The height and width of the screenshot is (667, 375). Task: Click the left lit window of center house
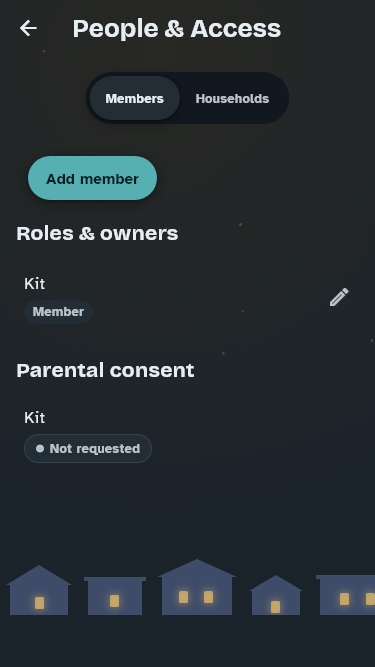pyautogui.click(x=183, y=597)
